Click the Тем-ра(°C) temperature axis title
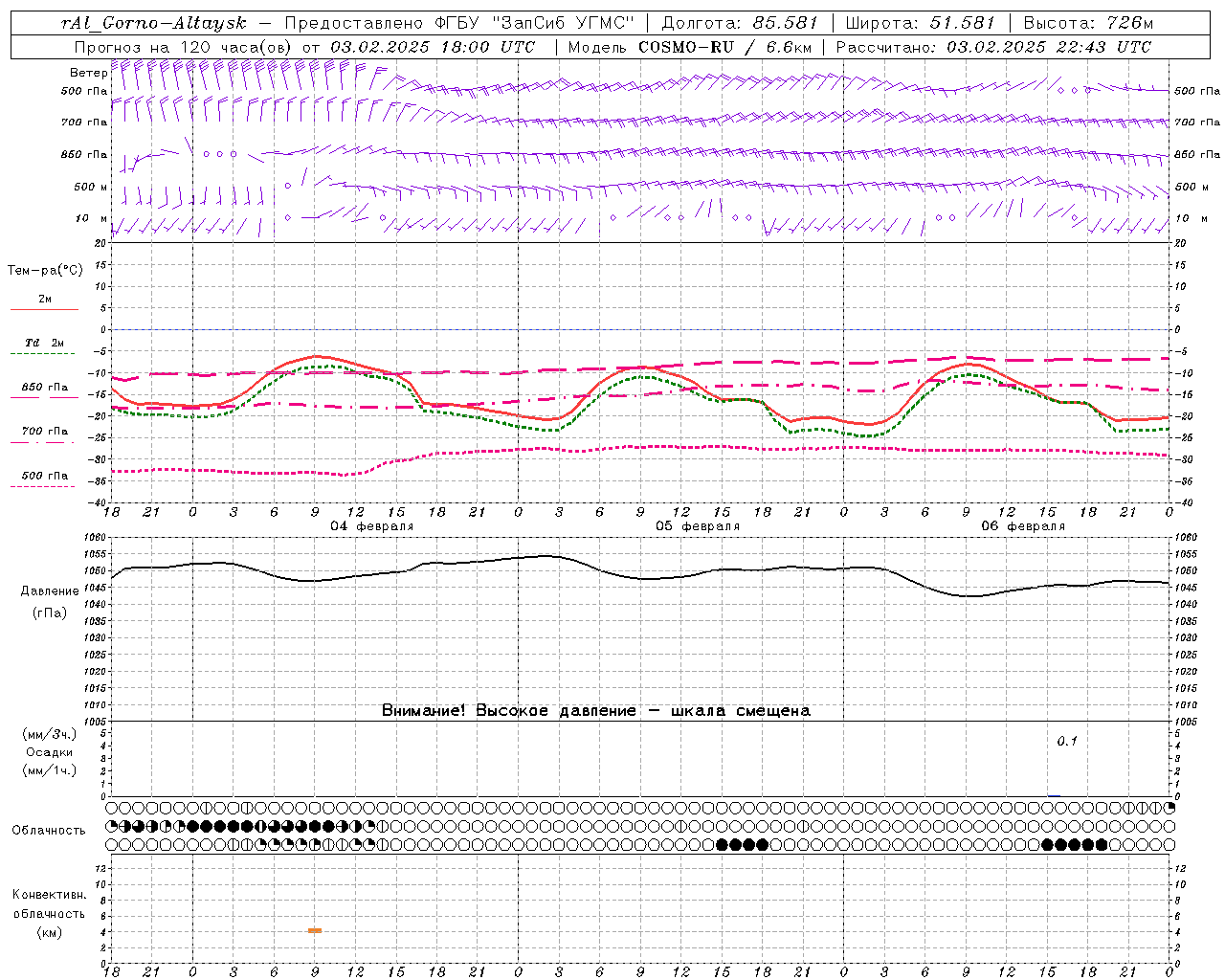 [x=45, y=271]
